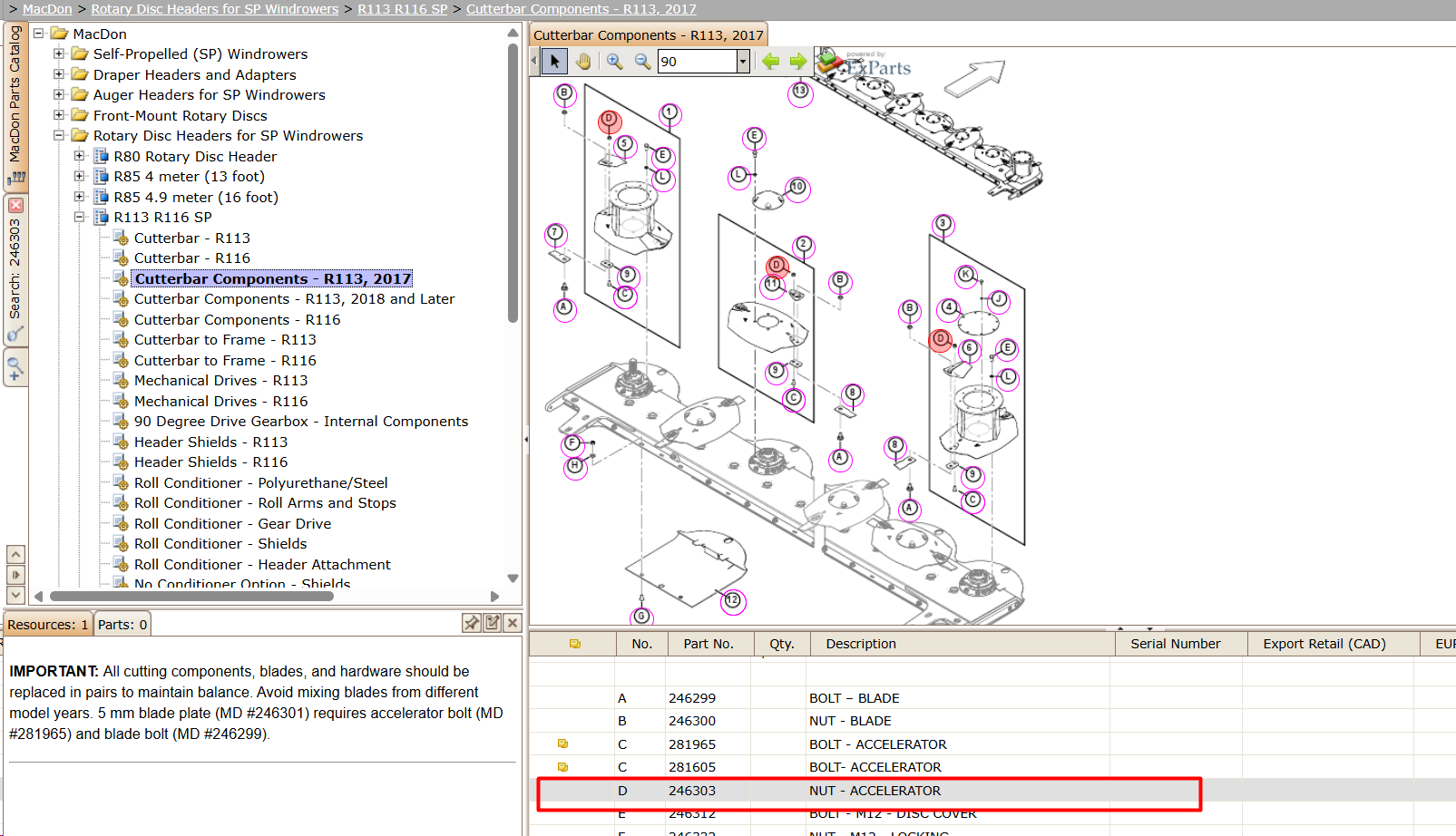Activate the pan hand tool
Screen dimensions: 1456x836
coord(583,62)
